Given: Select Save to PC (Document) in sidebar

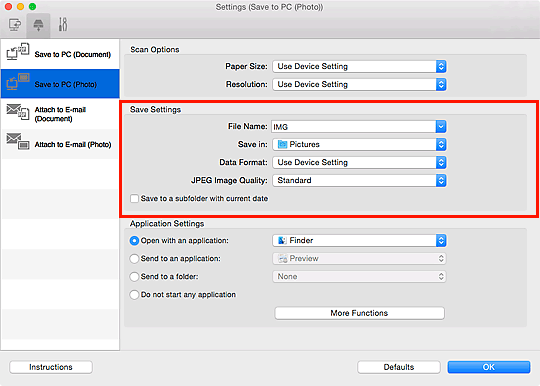Looking at the screenshot, I should tap(60, 54).
